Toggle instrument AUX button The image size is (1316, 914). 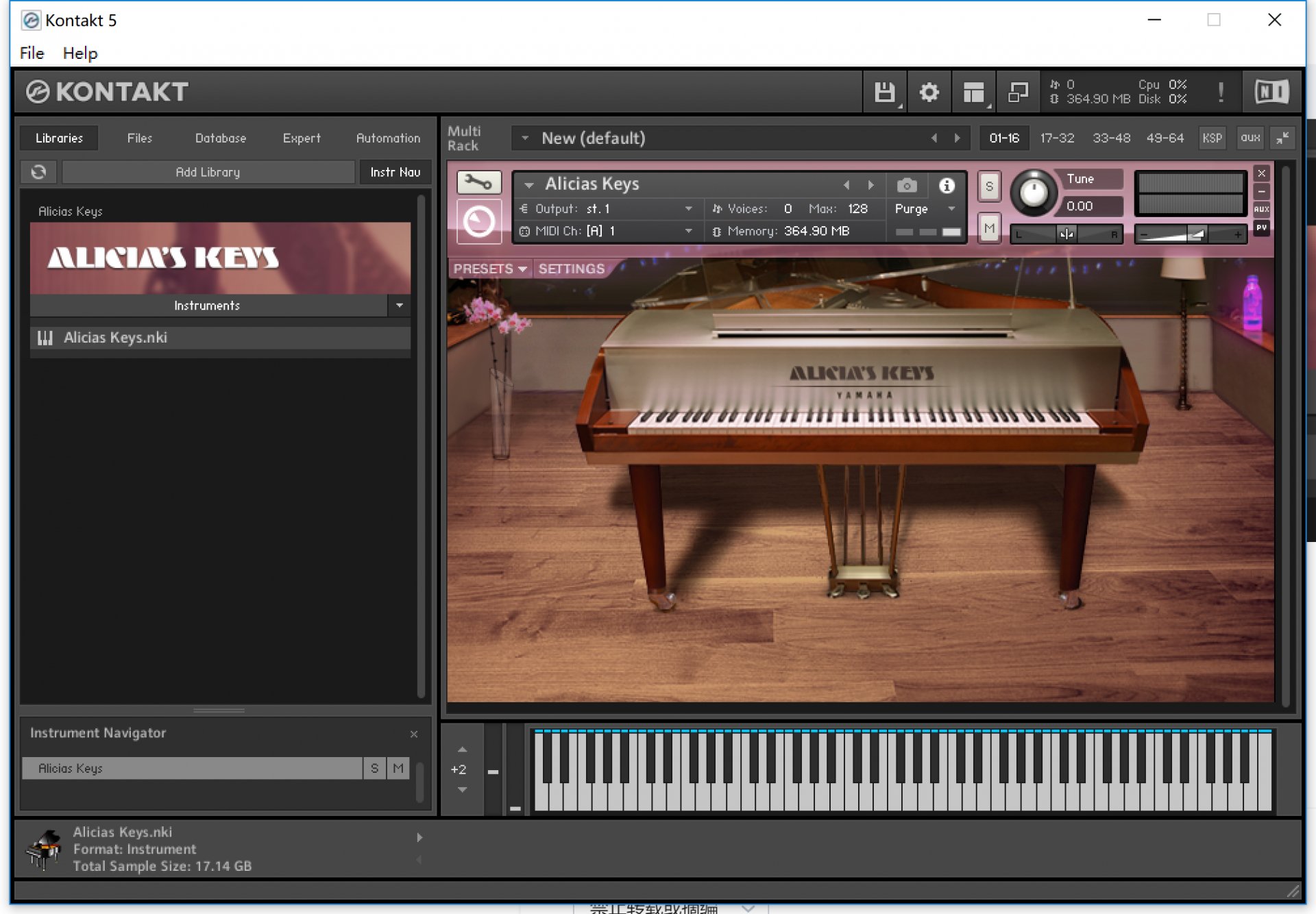[x=1261, y=209]
